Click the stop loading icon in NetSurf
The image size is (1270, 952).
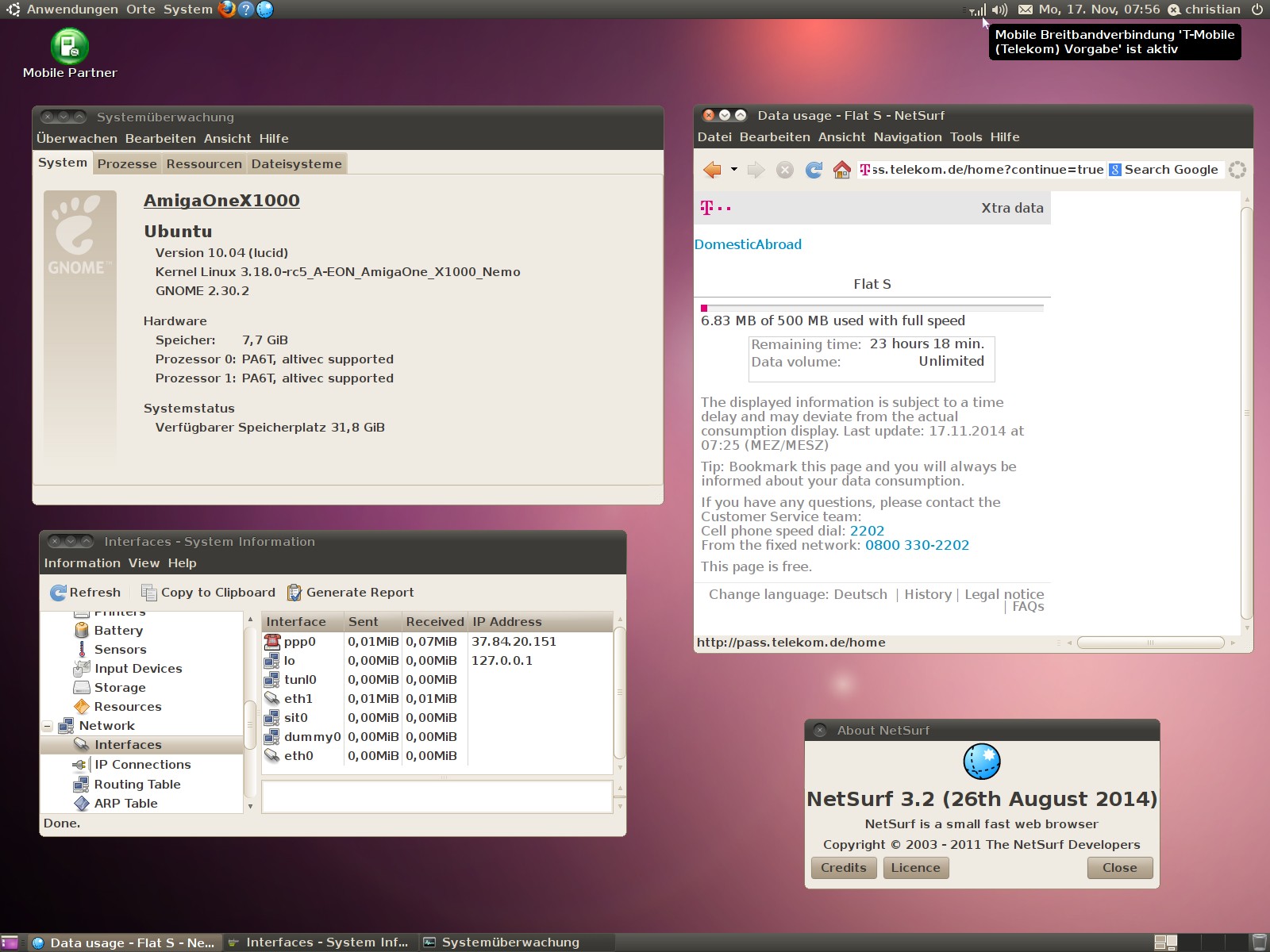click(785, 170)
